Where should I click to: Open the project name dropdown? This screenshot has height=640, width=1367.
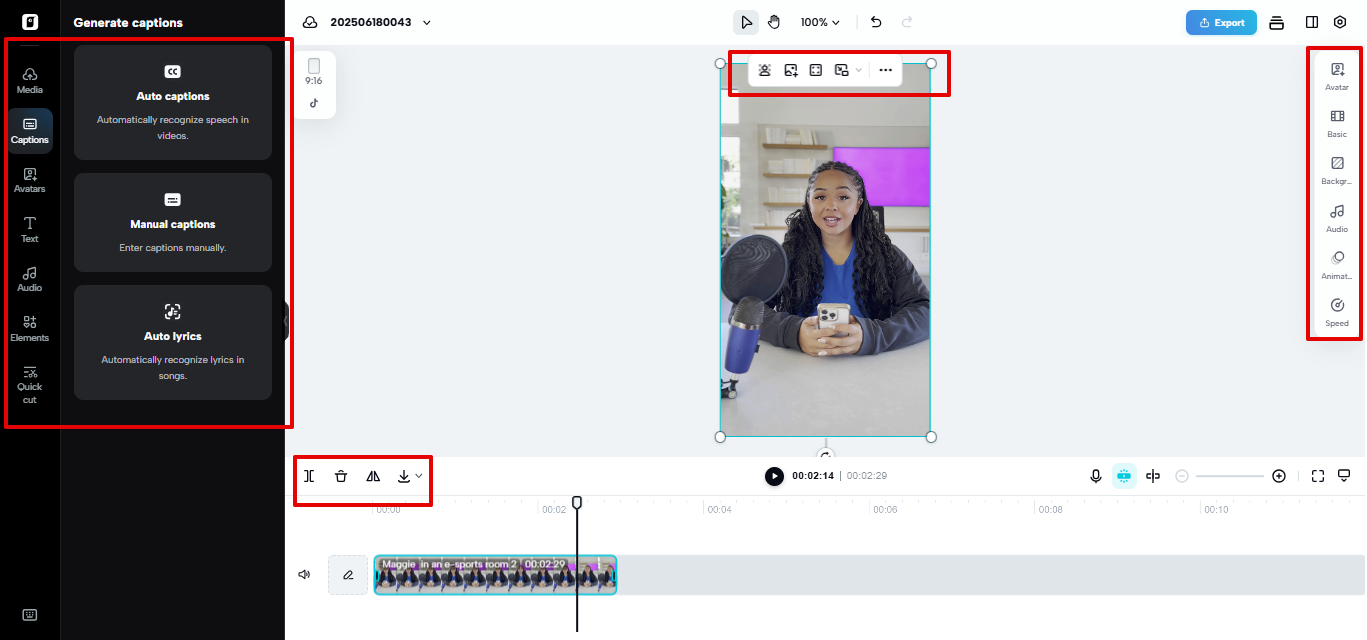(425, 21)
